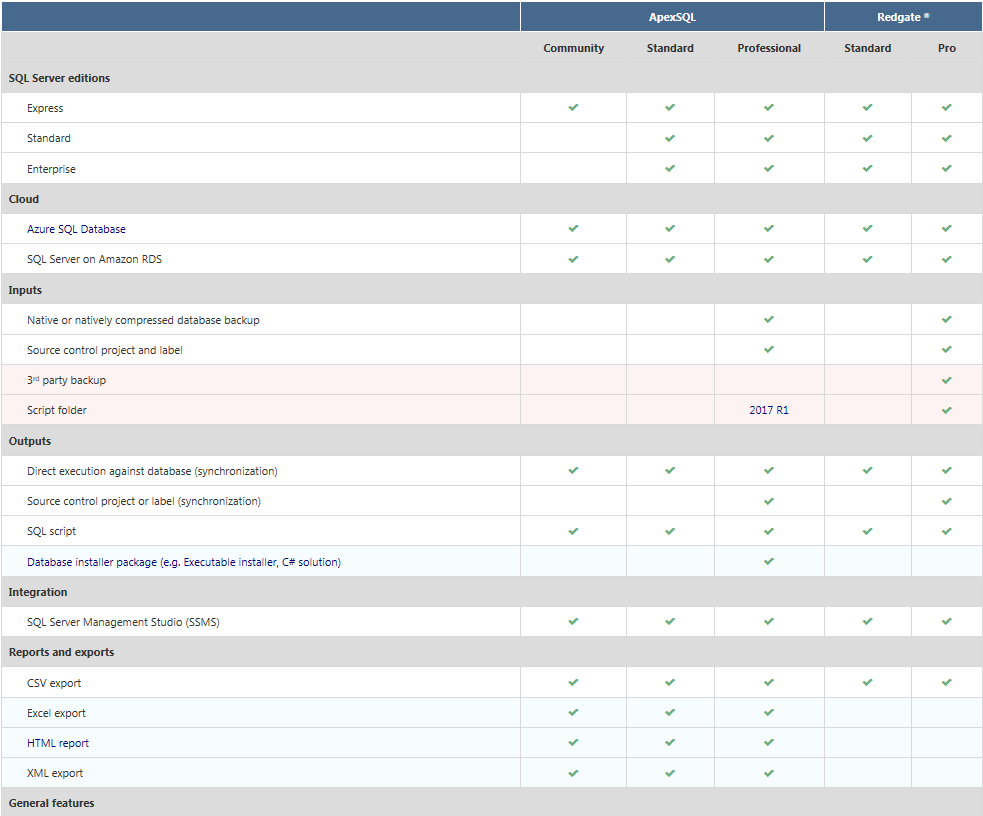Click Native or natively compressed database backup label

pyautogui.click(x=143, y=320)
